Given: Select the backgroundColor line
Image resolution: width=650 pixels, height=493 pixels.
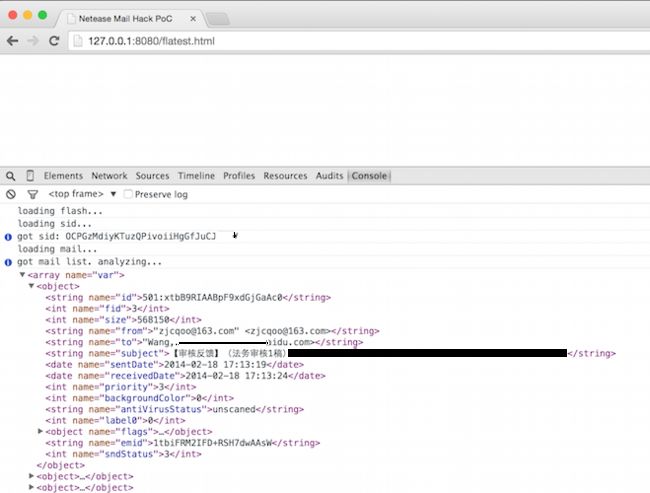Looking at the screenshot, I should [x=140, y=398].
